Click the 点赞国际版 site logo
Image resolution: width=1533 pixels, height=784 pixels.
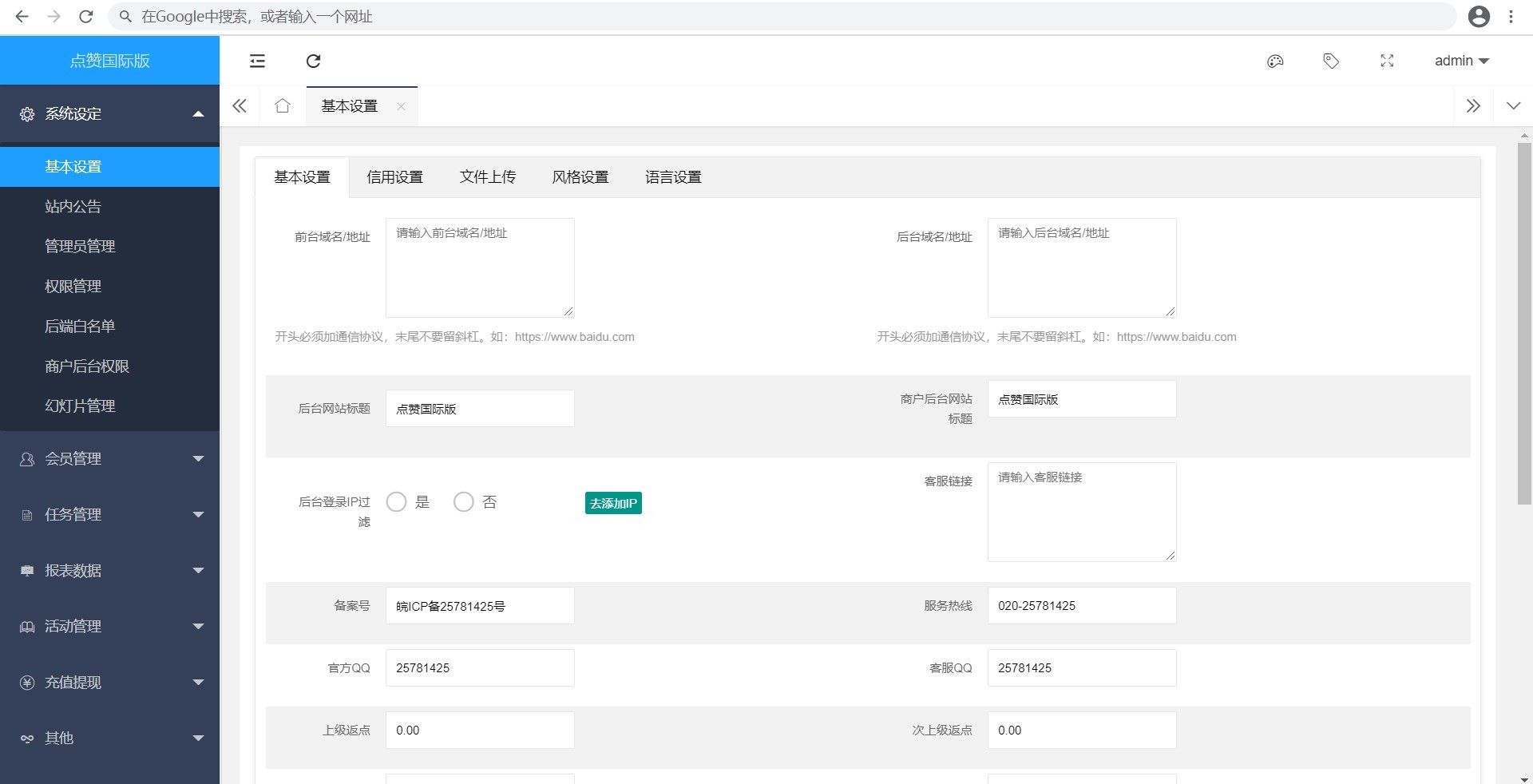[109, 61]
